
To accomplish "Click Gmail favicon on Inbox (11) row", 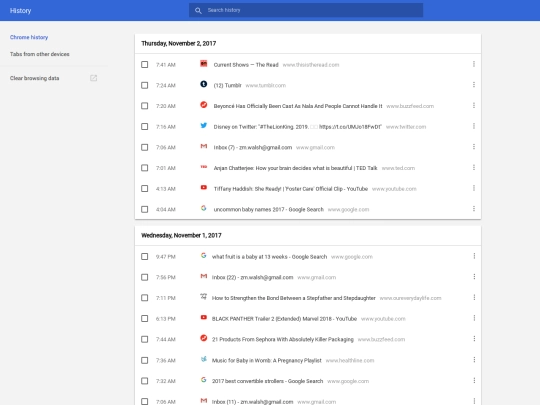I will point(204,401).
